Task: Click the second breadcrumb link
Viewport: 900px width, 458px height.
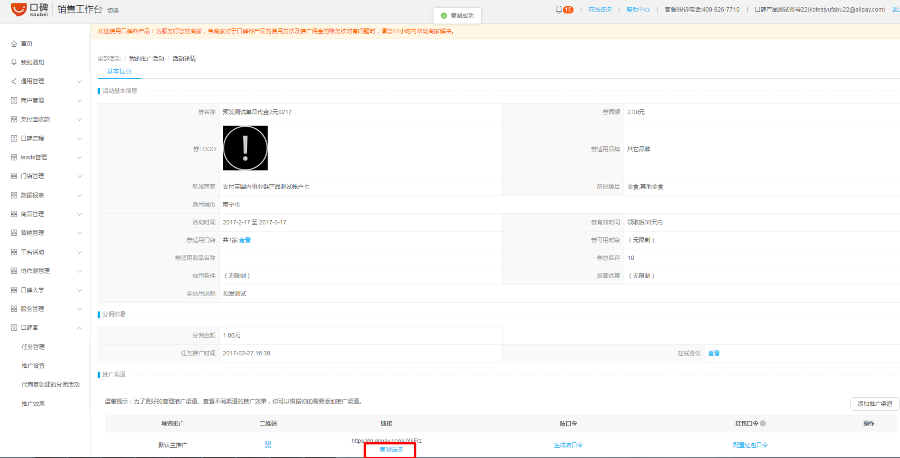Action: [x=146, y=59]
